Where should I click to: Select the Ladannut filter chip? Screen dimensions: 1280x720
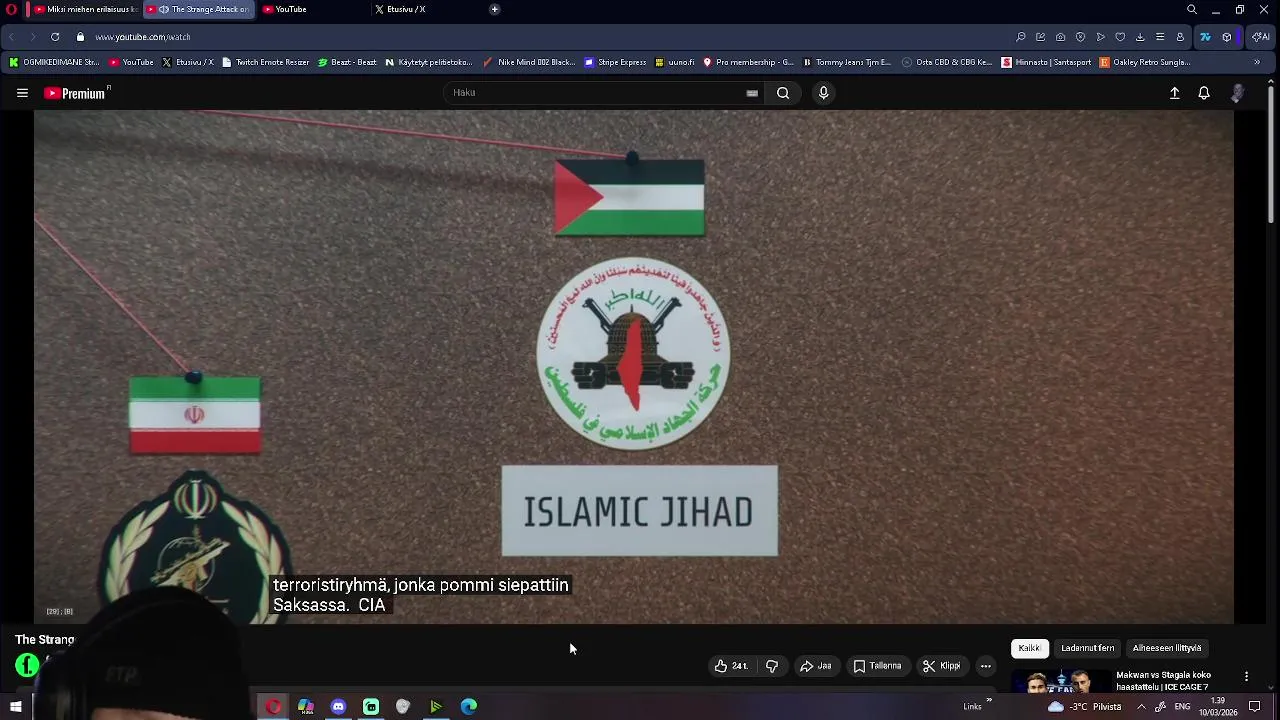1087,648
